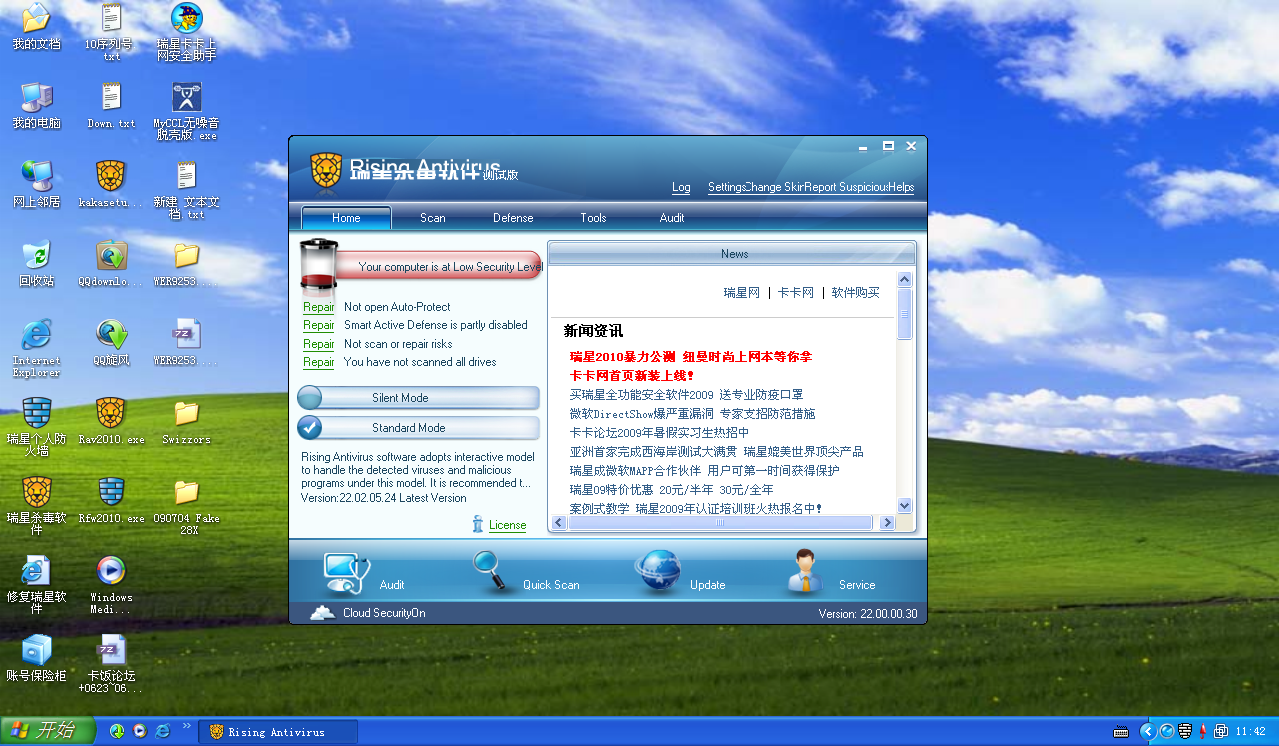Open the Defense tab

[x=513, y=218]
